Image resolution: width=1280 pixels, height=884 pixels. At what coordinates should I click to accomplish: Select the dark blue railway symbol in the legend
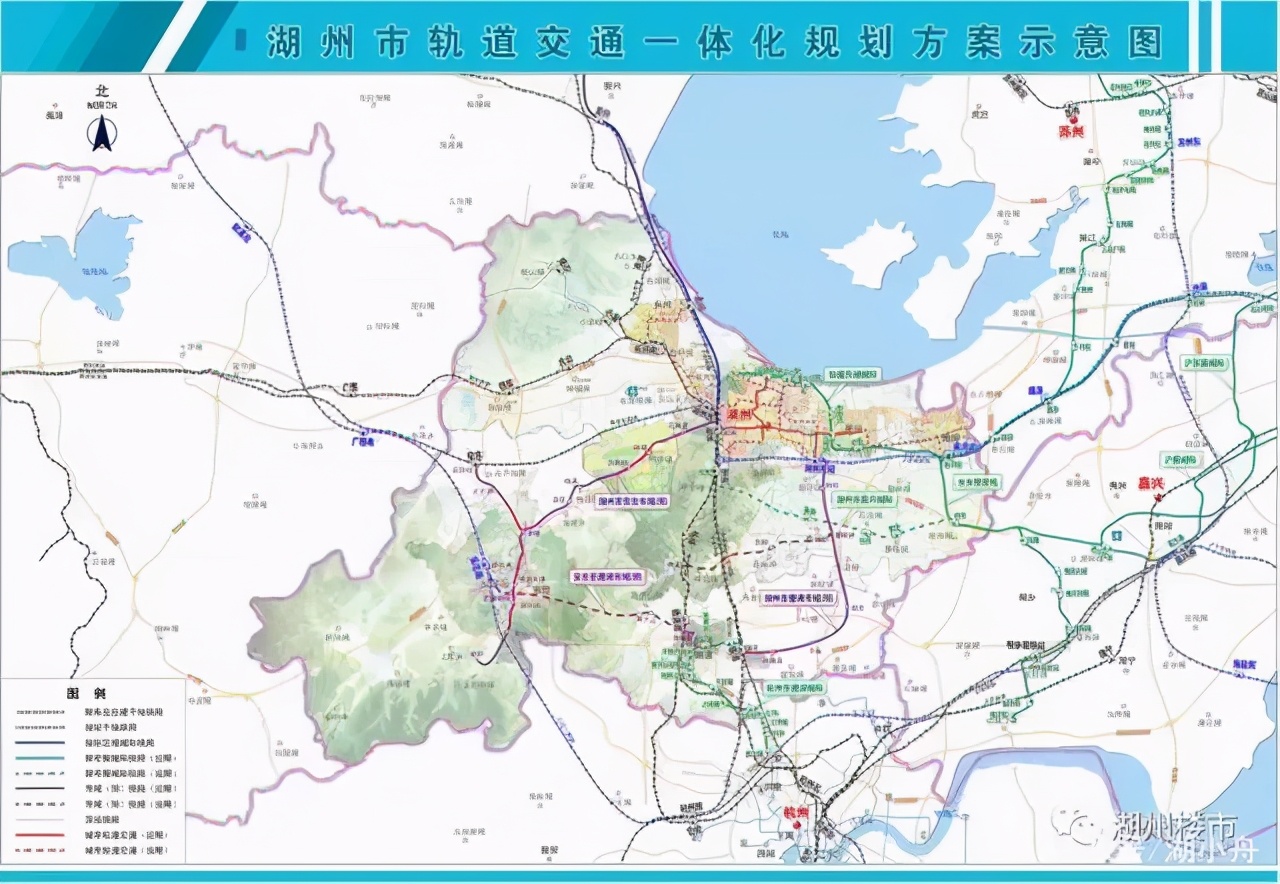click(41, 745)
